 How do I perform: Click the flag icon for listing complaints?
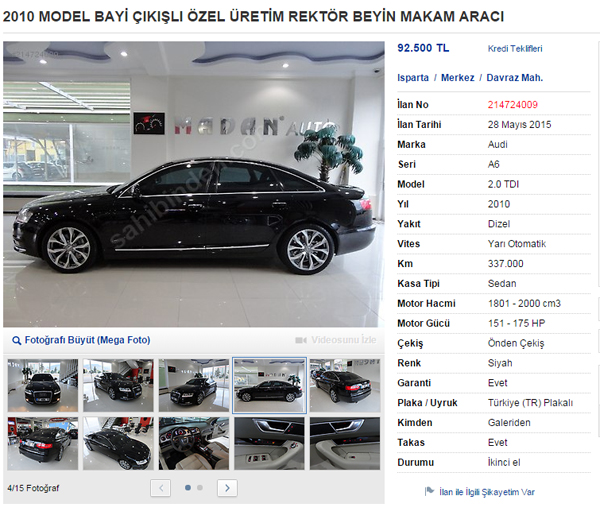429,491
